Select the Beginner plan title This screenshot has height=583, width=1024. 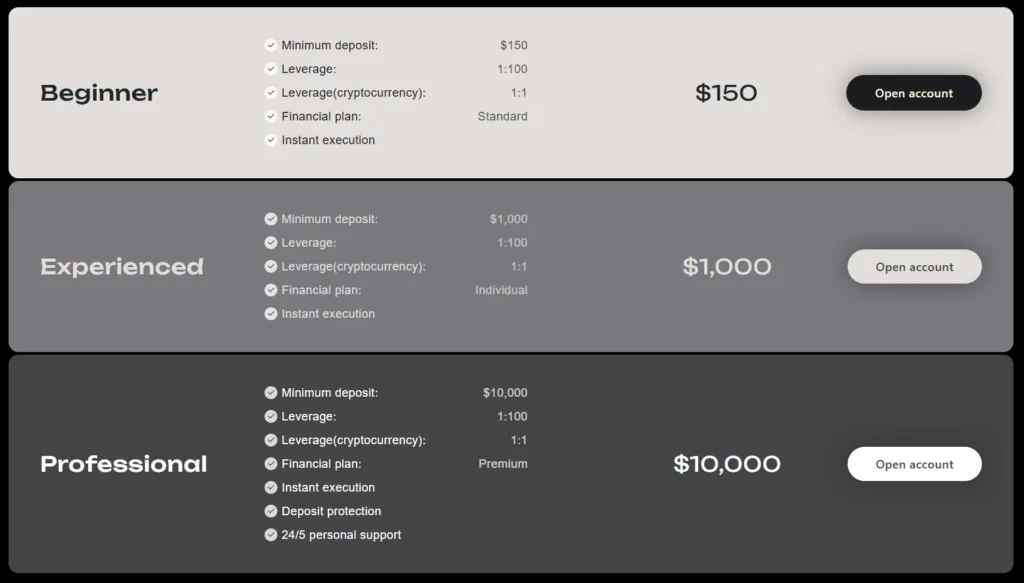pyautogui.click(x=99, y=93)
